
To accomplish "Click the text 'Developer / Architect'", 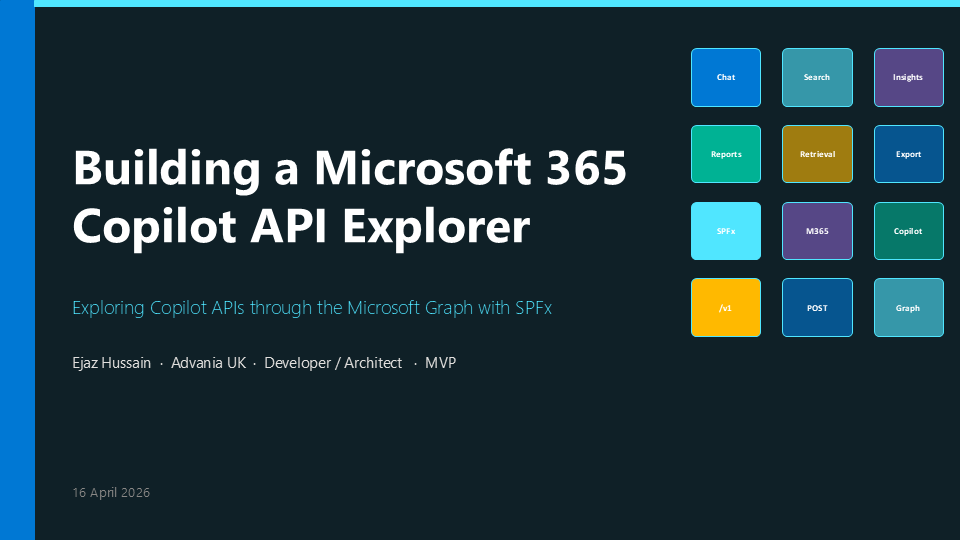I will pos(333,363).
